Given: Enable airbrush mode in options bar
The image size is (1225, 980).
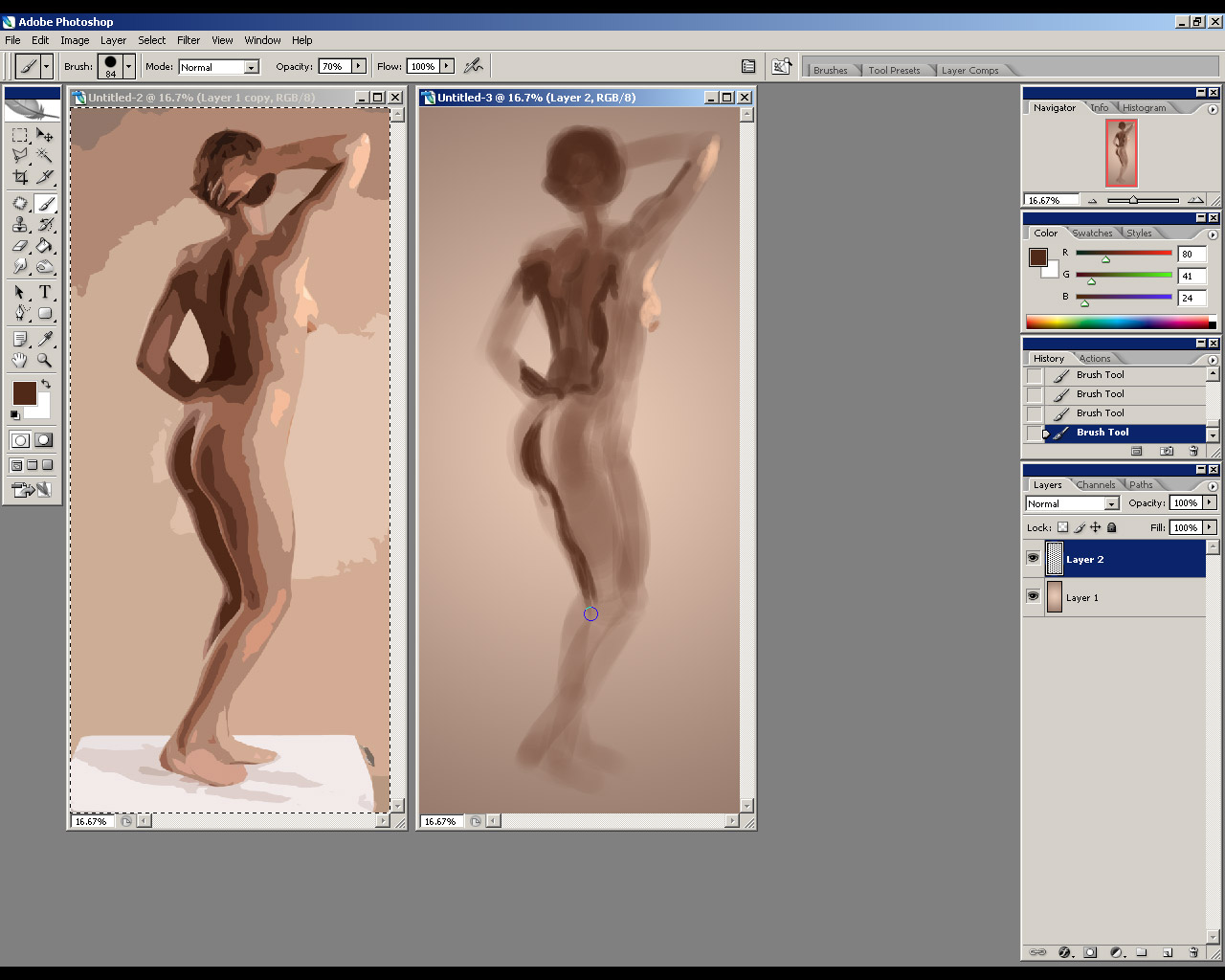Looking at the screenshot, I should pyautogui.click(x=473, y=66).
